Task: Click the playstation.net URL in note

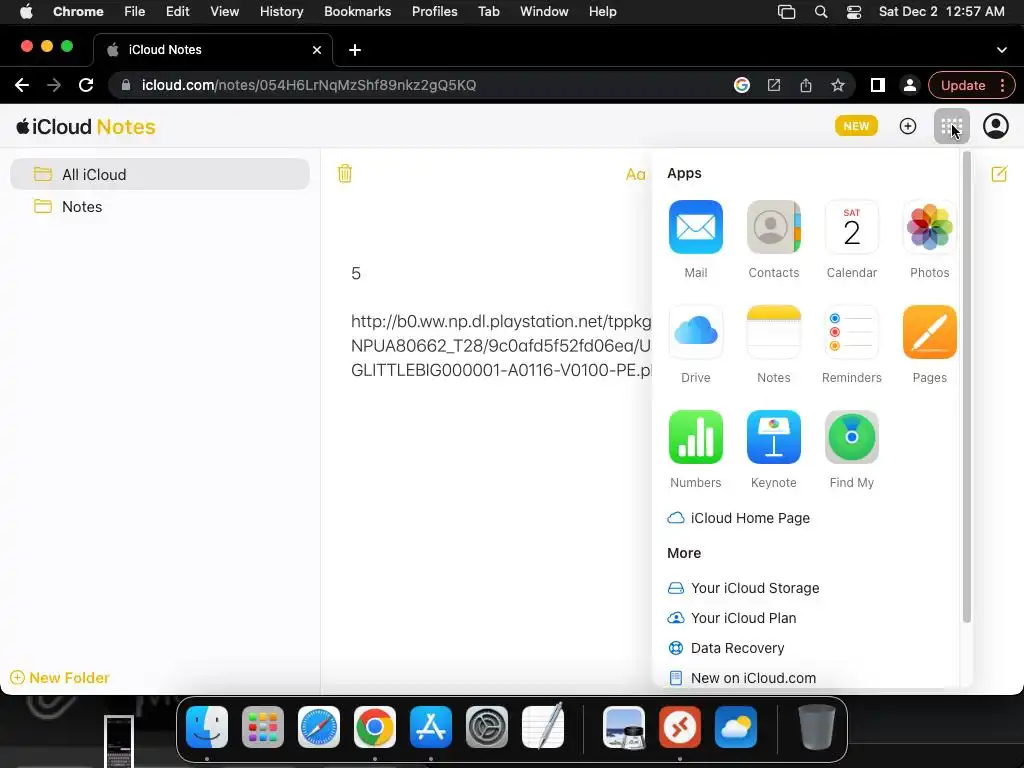Action: pyautogui.click(x=501, y=345)
